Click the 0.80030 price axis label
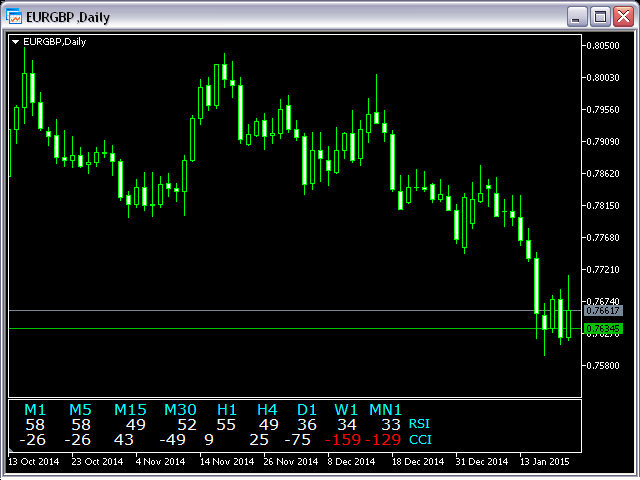The height and width of the screenshot is (480, 640). [x=603, y=78]
